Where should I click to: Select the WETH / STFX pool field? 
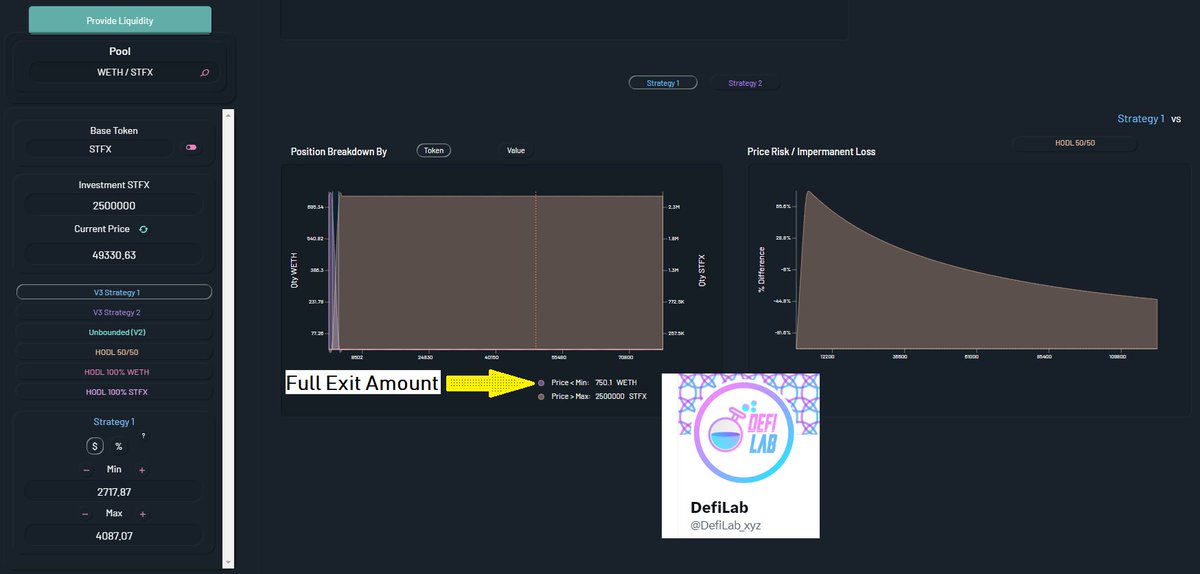tap(123, 72)
